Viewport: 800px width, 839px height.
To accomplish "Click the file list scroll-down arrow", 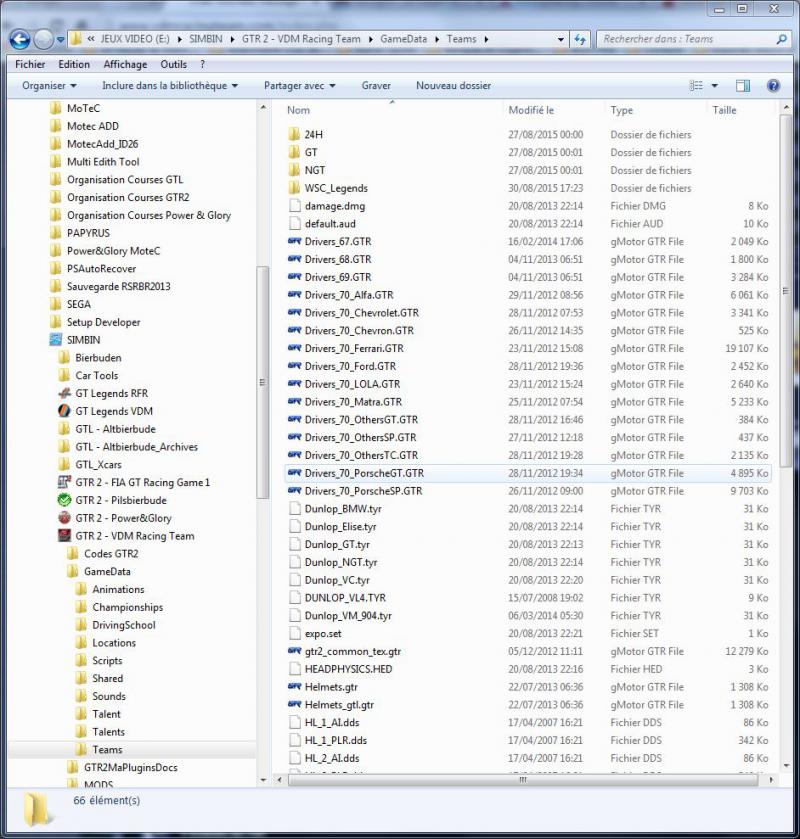I will click(786, 766).
